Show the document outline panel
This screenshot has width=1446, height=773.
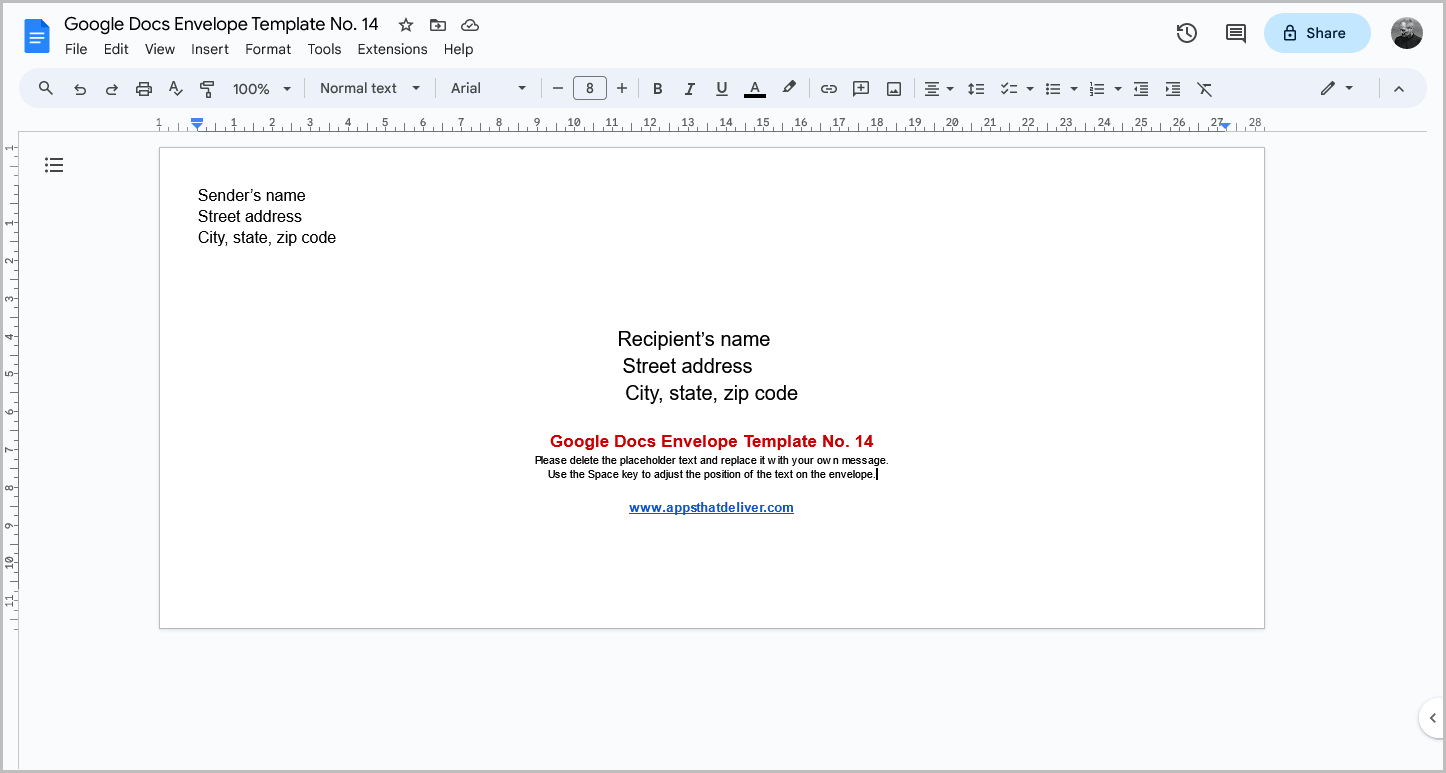(x=54, y=165)
